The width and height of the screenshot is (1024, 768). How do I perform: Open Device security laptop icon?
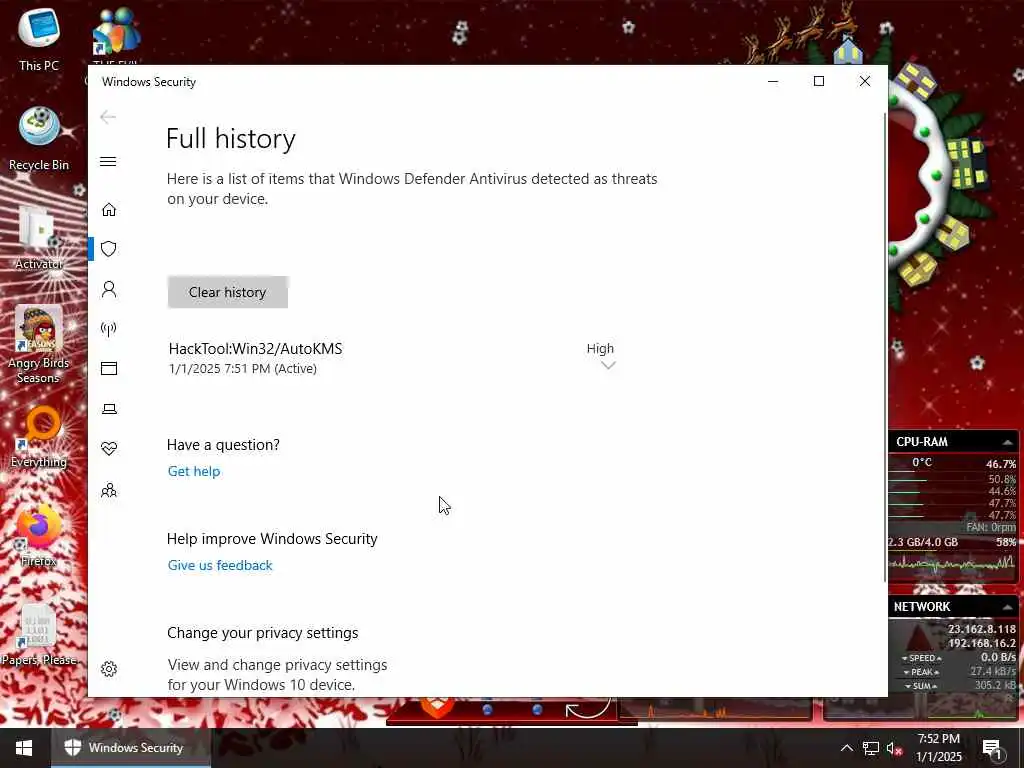[x=109, y=409]
